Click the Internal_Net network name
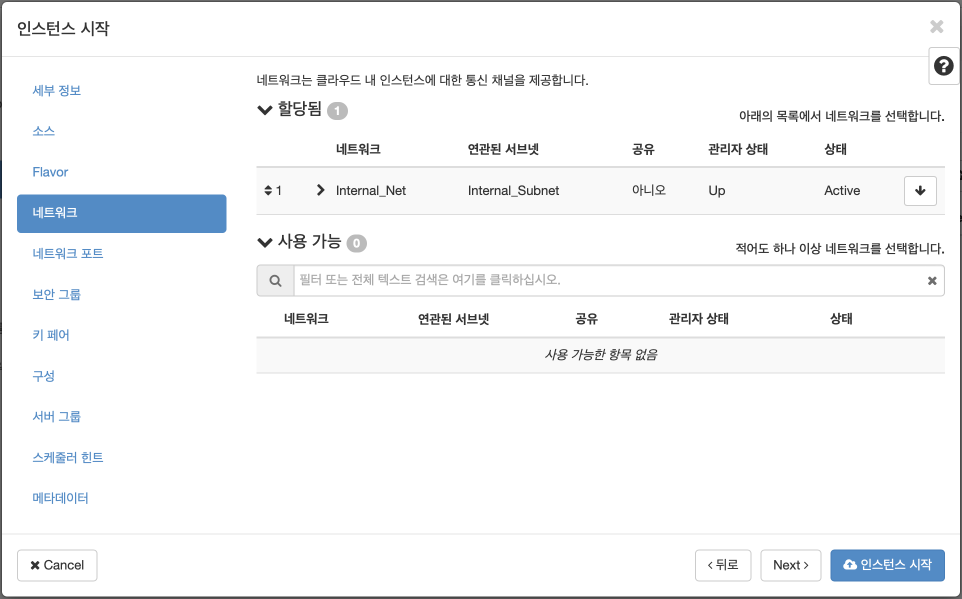Screen dimensions: 962x599 (x=371, y=190)
